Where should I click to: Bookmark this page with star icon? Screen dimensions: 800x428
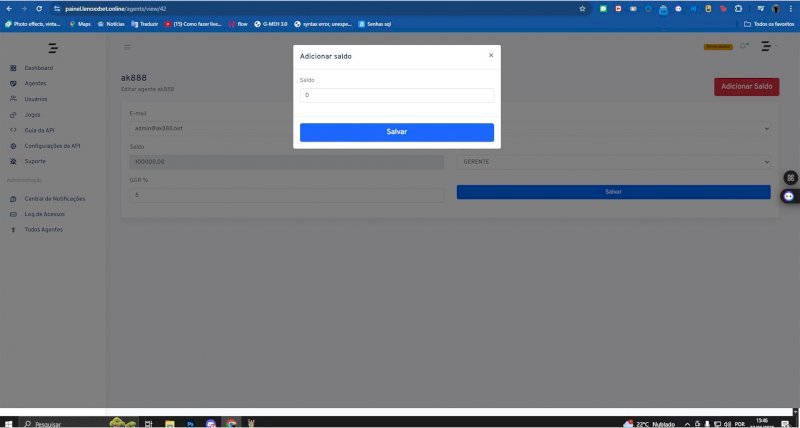pyautogui.click(x=582, y=9)
